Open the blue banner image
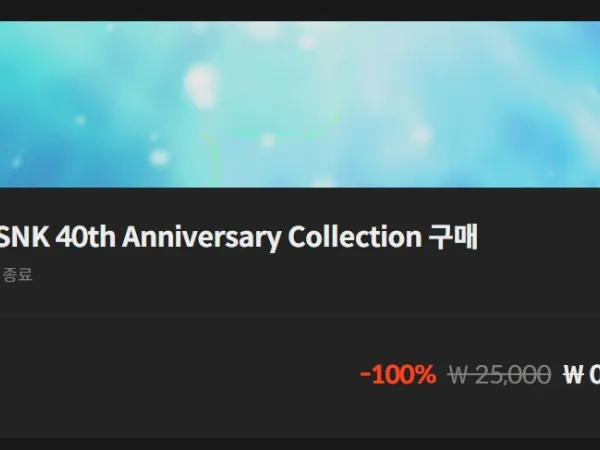 click(x=300, y=104)
